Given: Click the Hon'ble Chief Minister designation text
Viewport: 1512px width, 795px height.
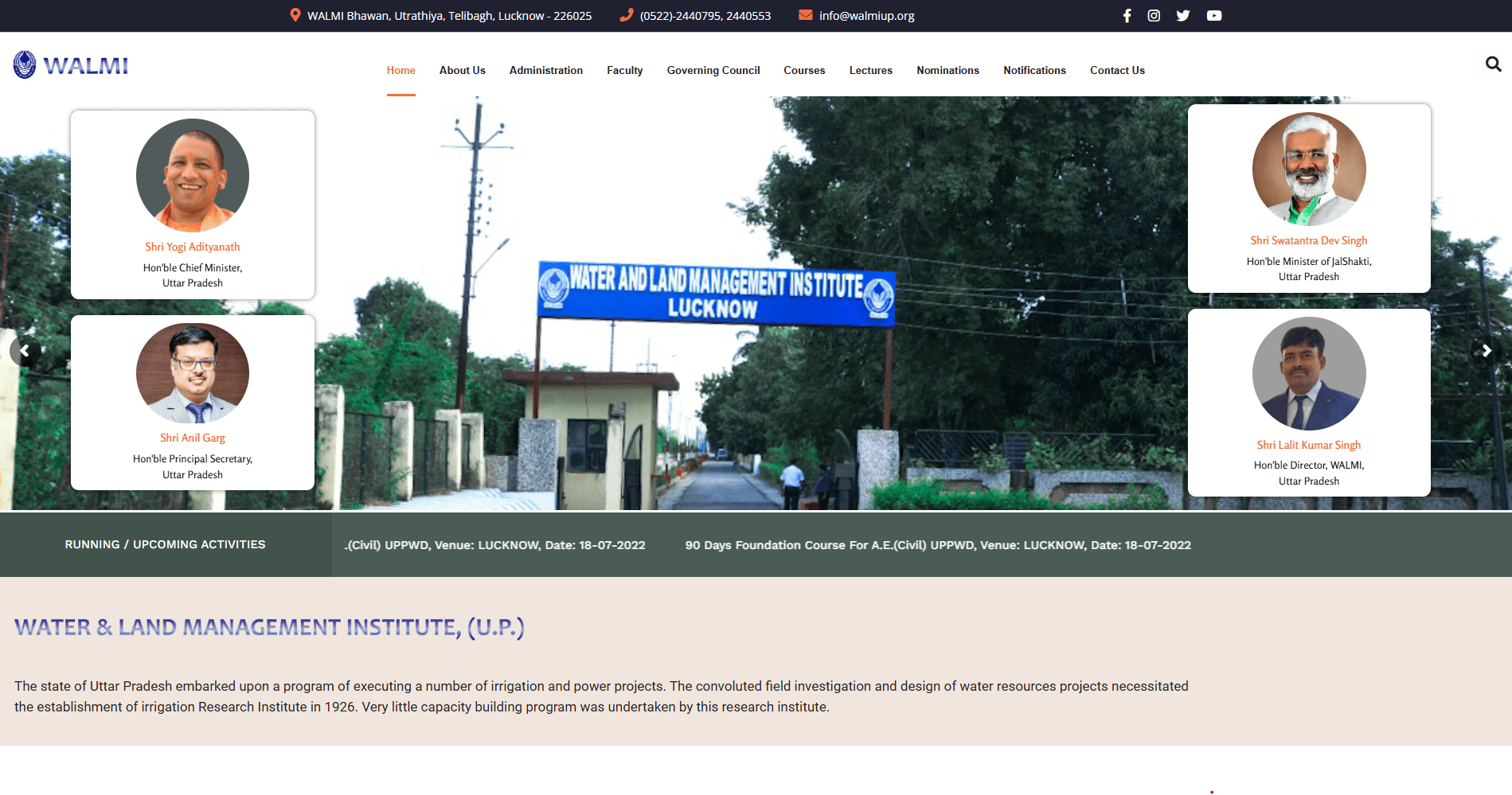Looking at the screenshot, I should pyautogui.click(x=193, y=275).
